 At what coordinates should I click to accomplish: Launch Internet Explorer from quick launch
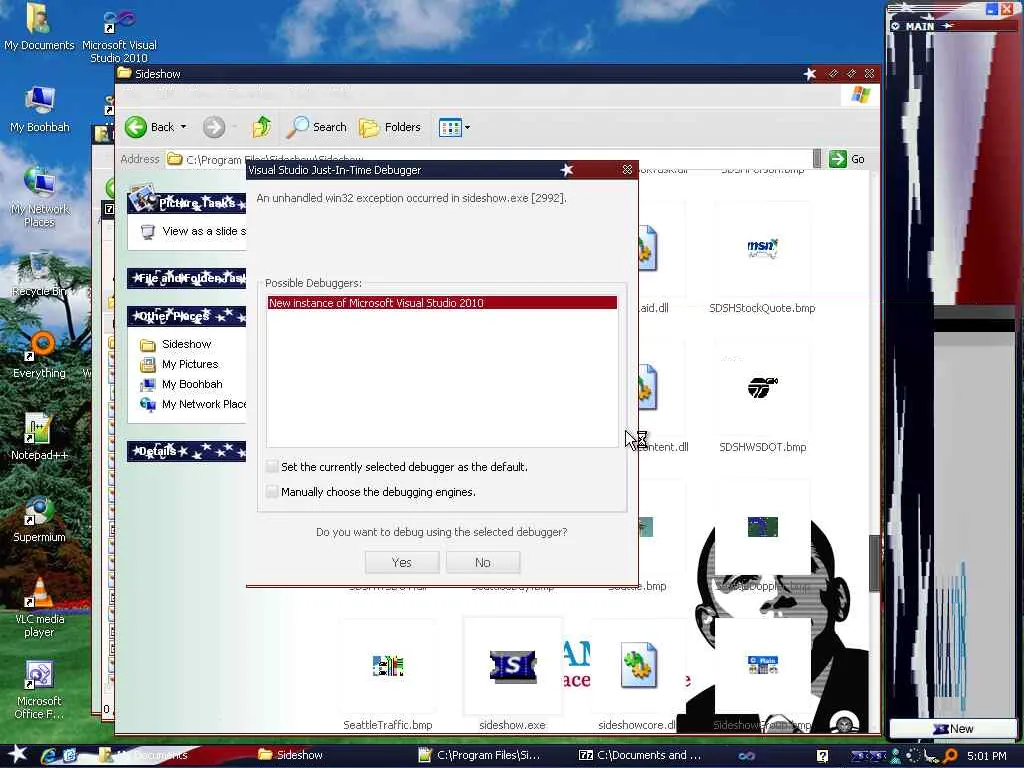pyautogui.click(x=48, y=756)
